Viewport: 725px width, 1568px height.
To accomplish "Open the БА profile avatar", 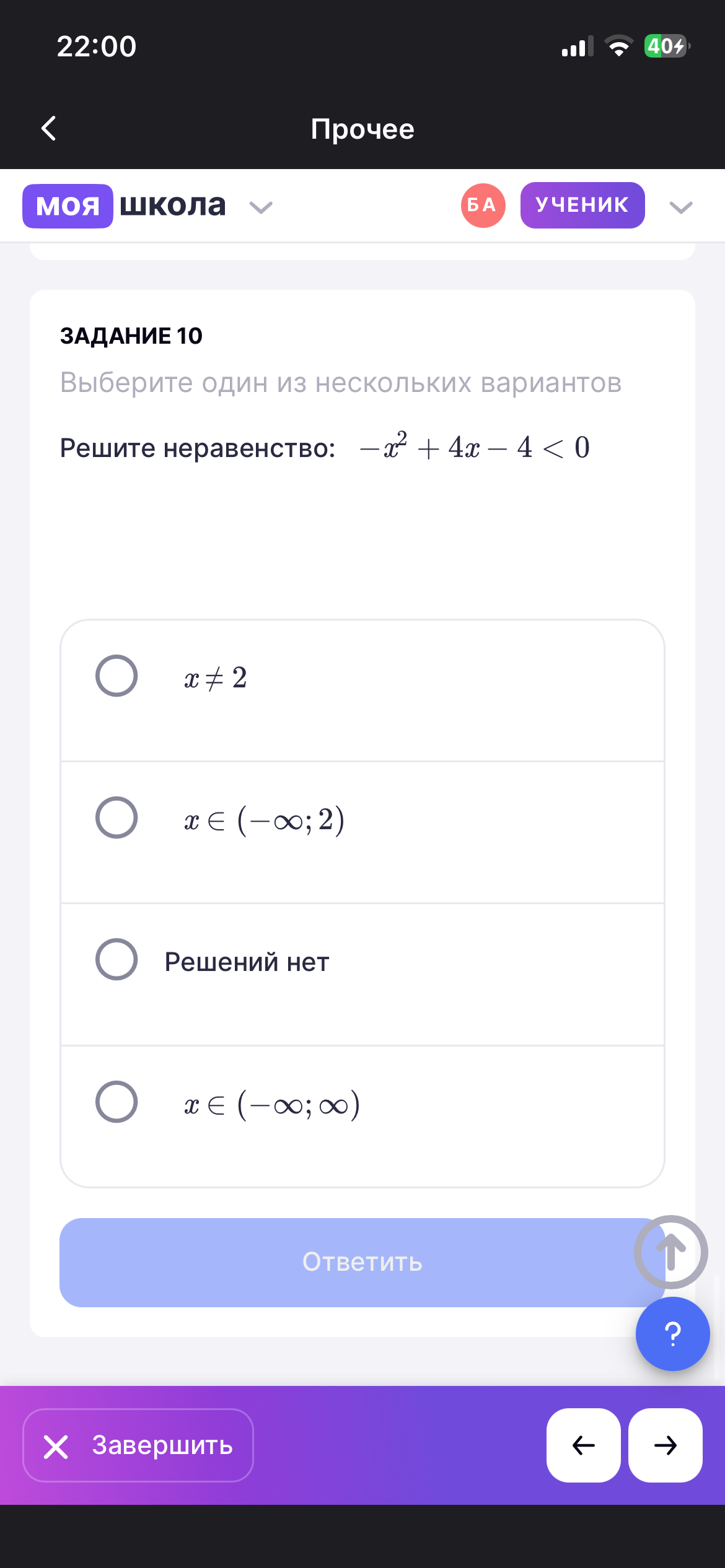I will pos(482,205).
